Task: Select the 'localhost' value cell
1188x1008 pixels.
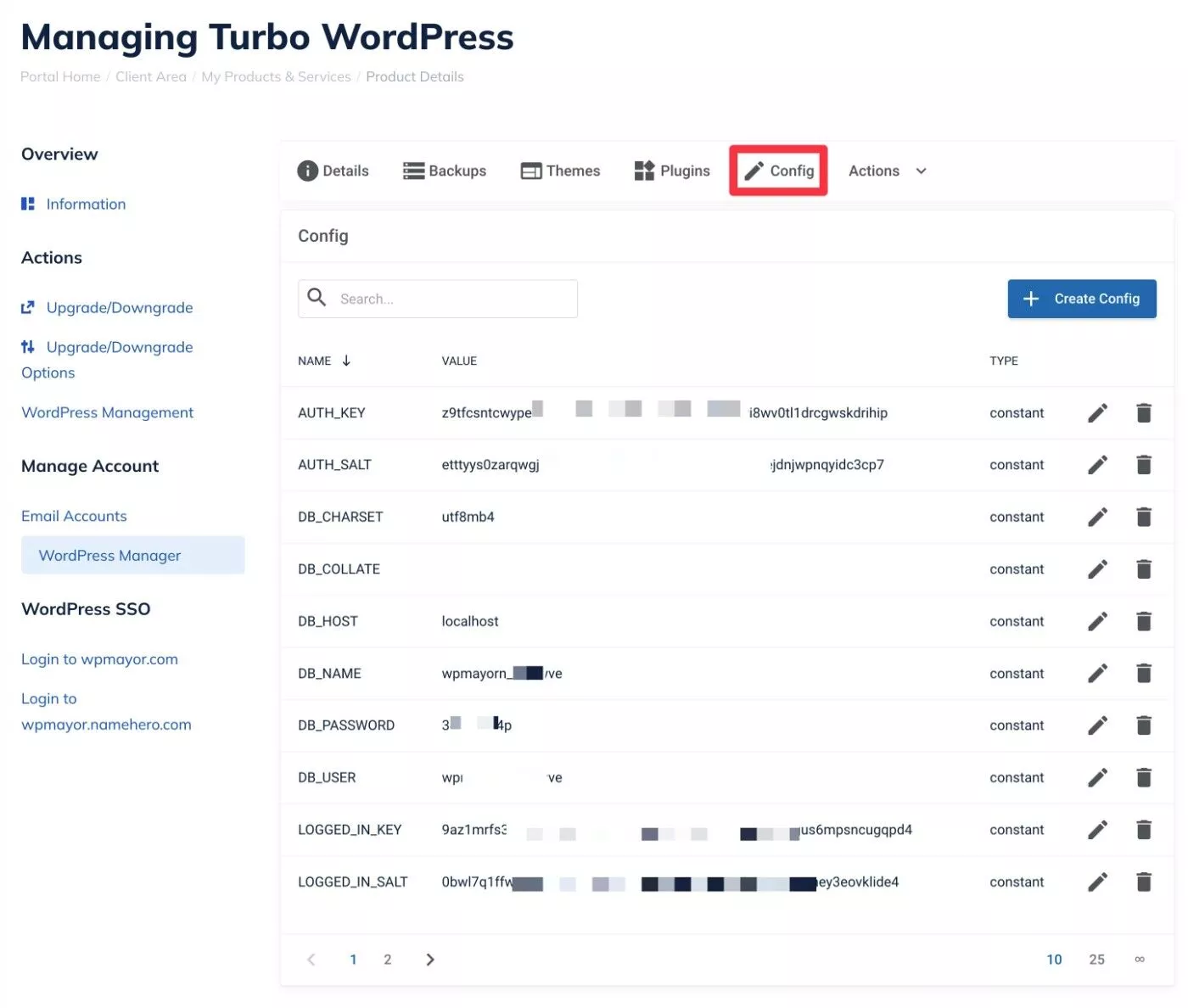Action: point(470,621)
